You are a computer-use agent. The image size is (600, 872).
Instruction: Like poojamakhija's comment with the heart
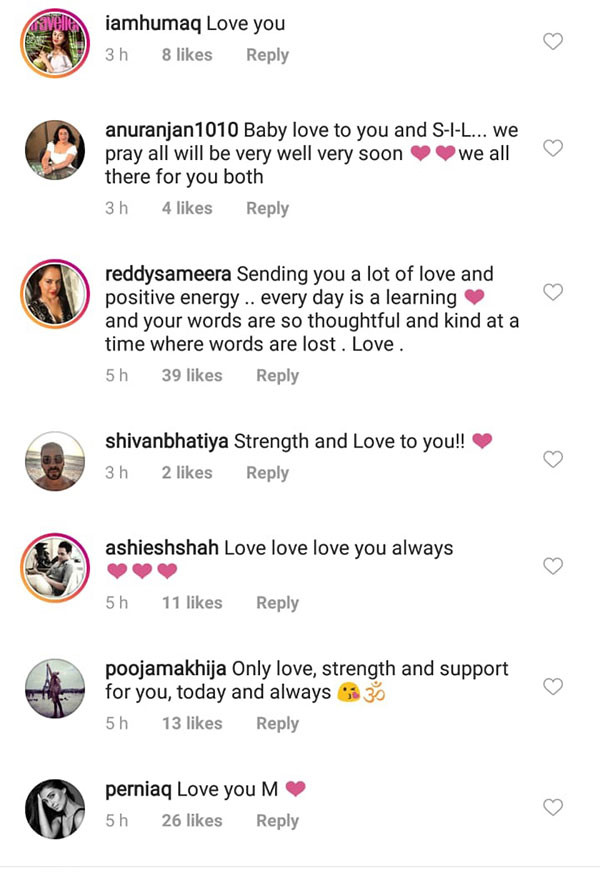[x=553, y=687]
